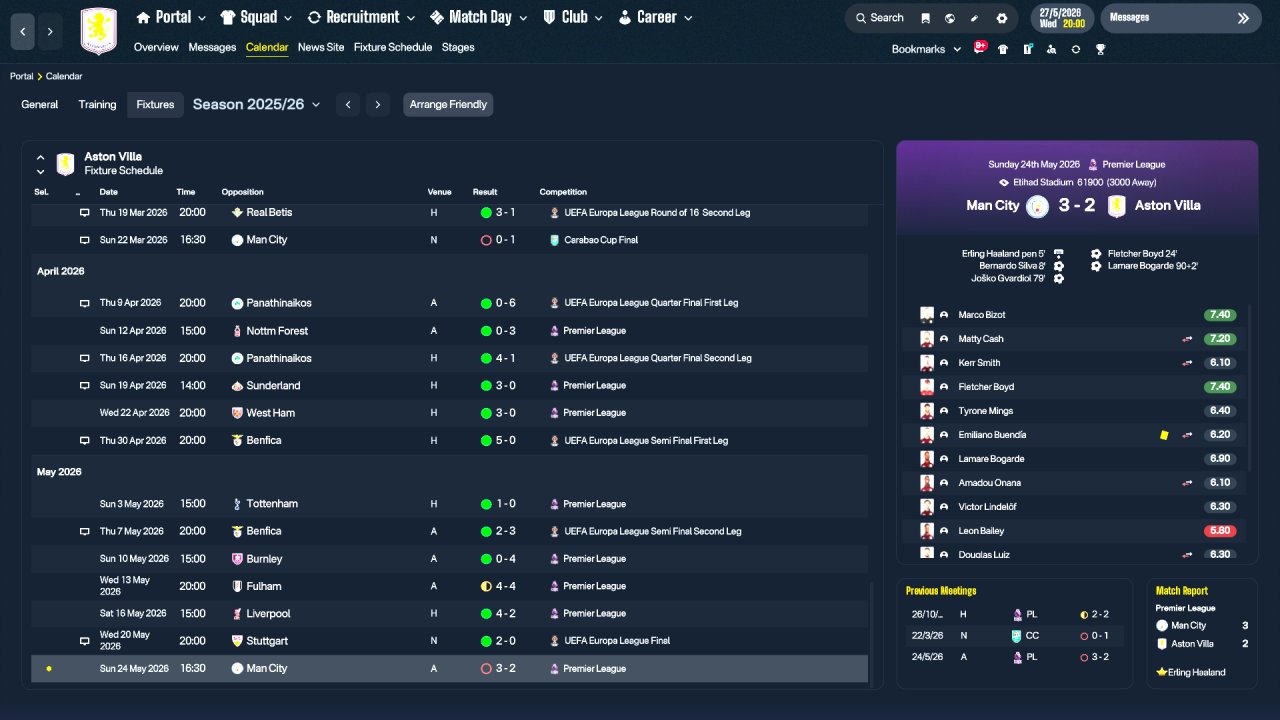Switch to the Training tab
This screenshot has height=720, width=1280.
97,104
